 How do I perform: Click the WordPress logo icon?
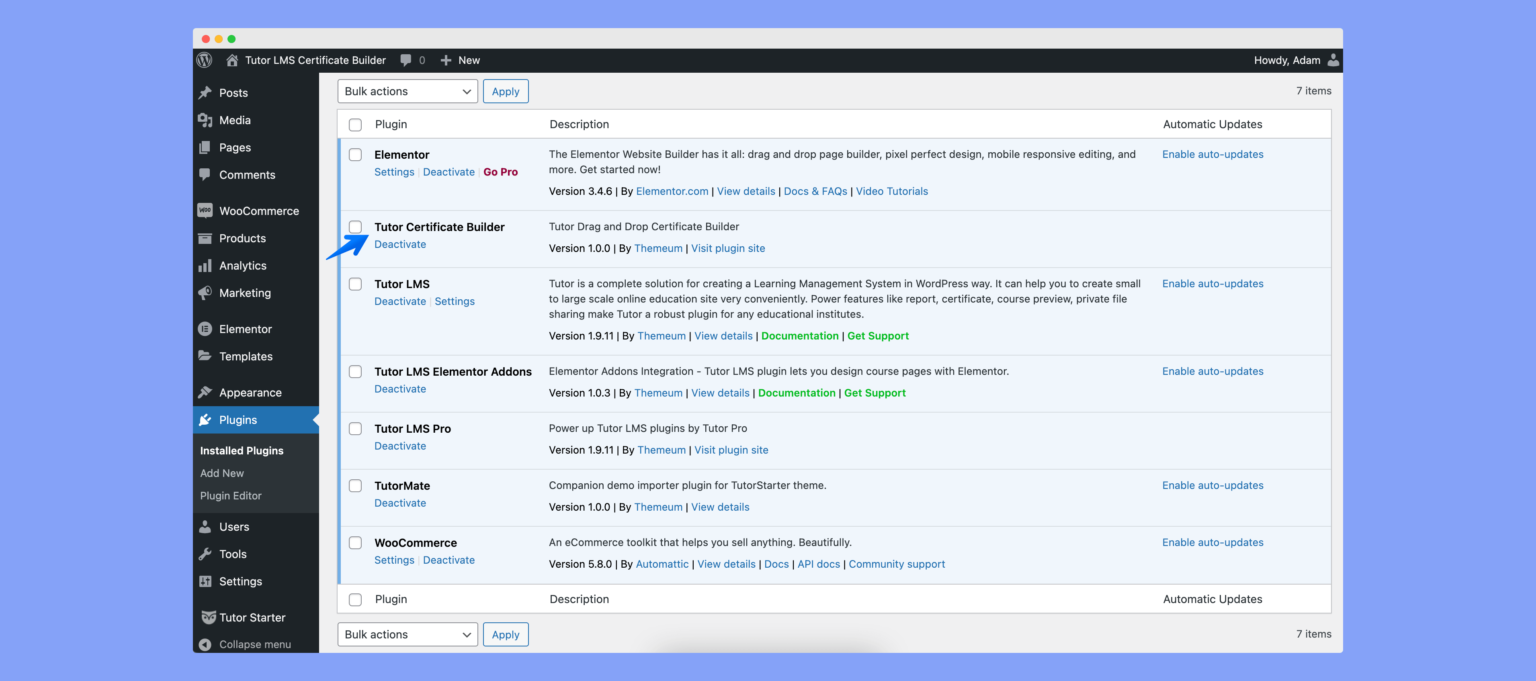tap(204, 60)
